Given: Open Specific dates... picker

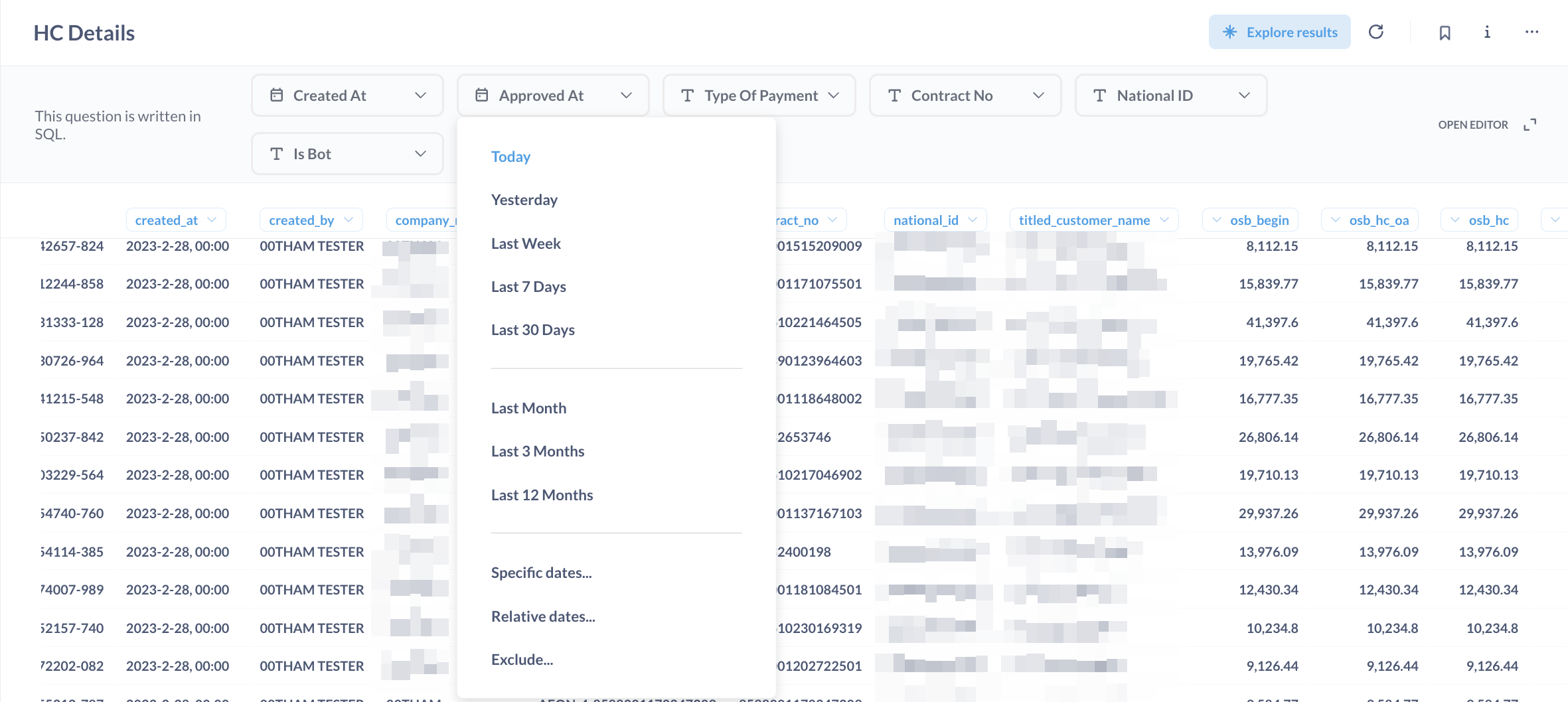Looking at the screenshot, I should 542,573.
